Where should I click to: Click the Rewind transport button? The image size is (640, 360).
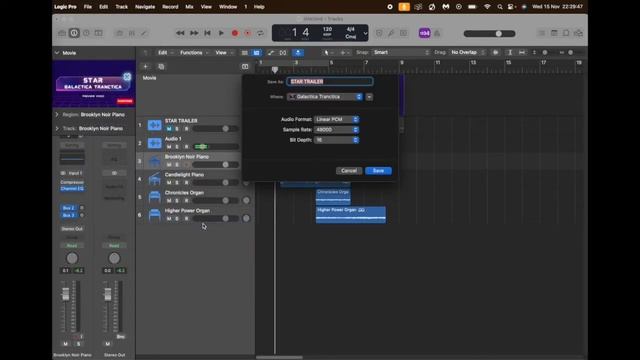pos(180,33)
